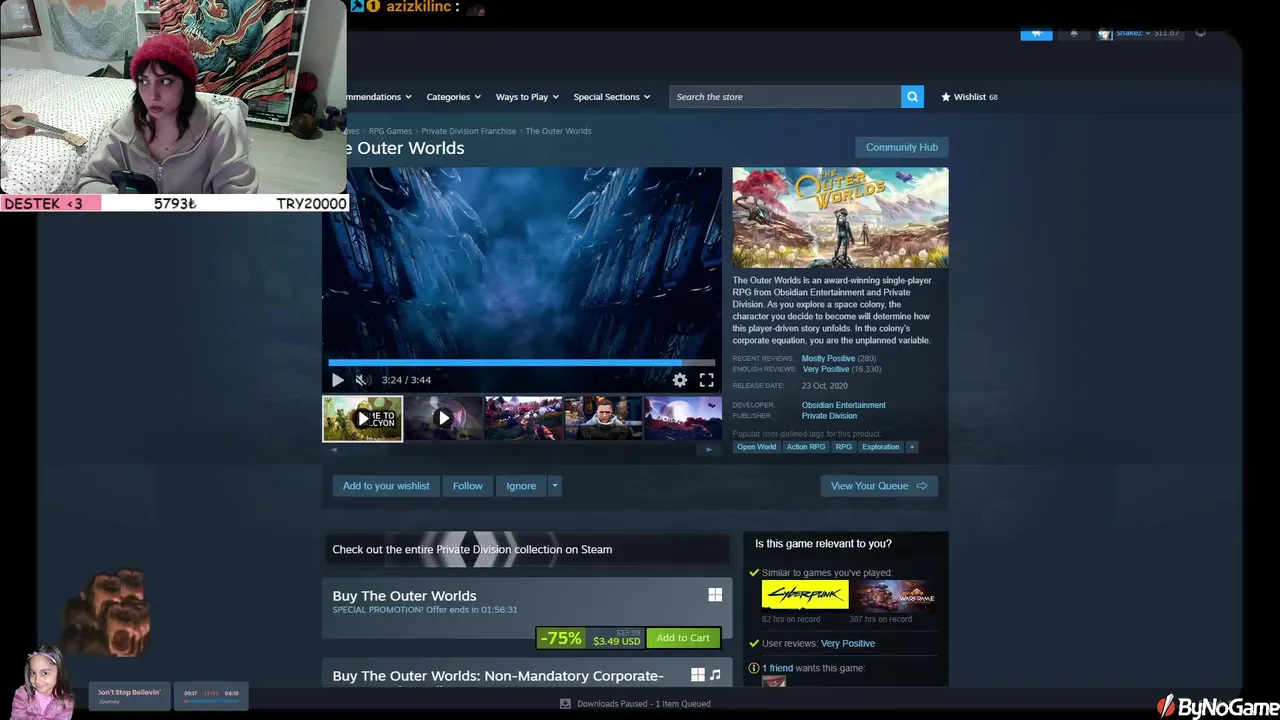
Task: Open Private Division collection banner
Action: [x=526, y=549]
